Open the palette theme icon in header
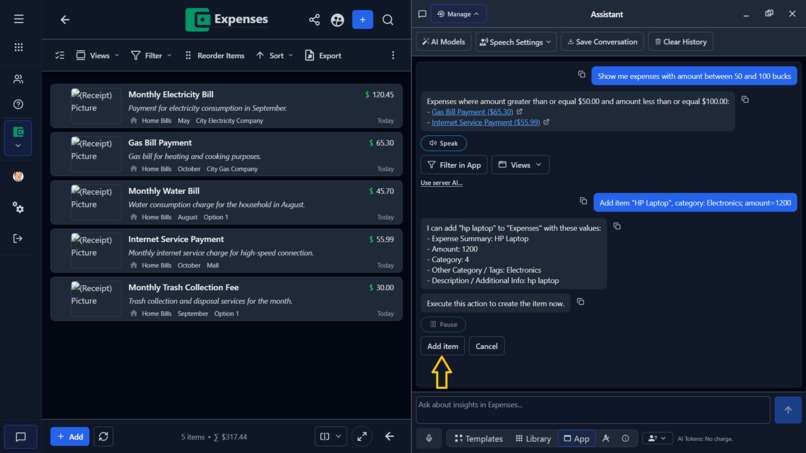This screenshot has height=453, width=806. (x=337, y=20)
